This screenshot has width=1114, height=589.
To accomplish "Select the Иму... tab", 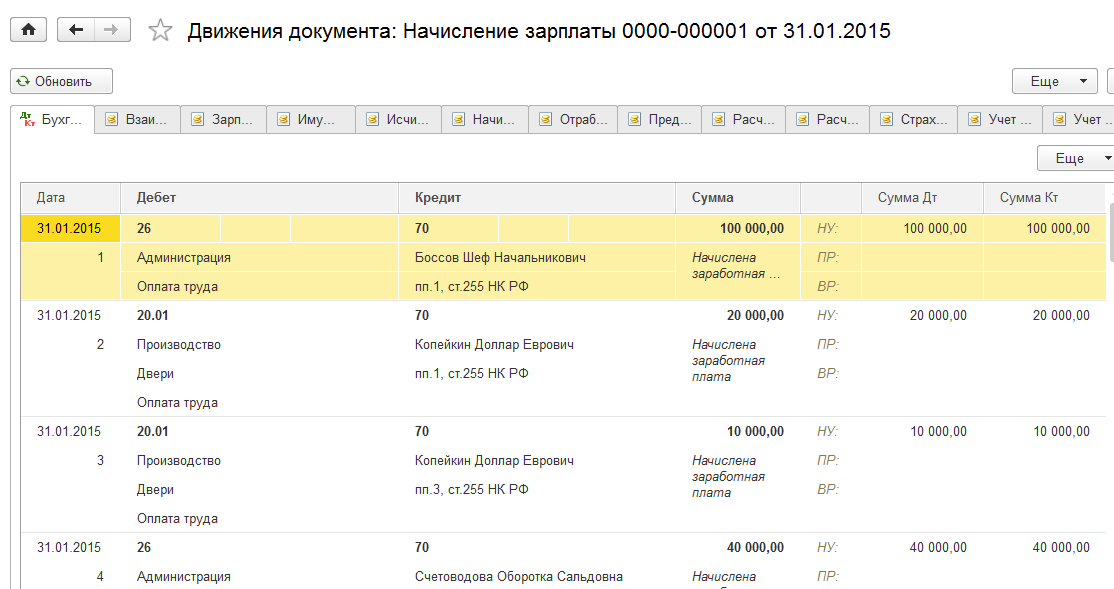I will tap(310, 119).
